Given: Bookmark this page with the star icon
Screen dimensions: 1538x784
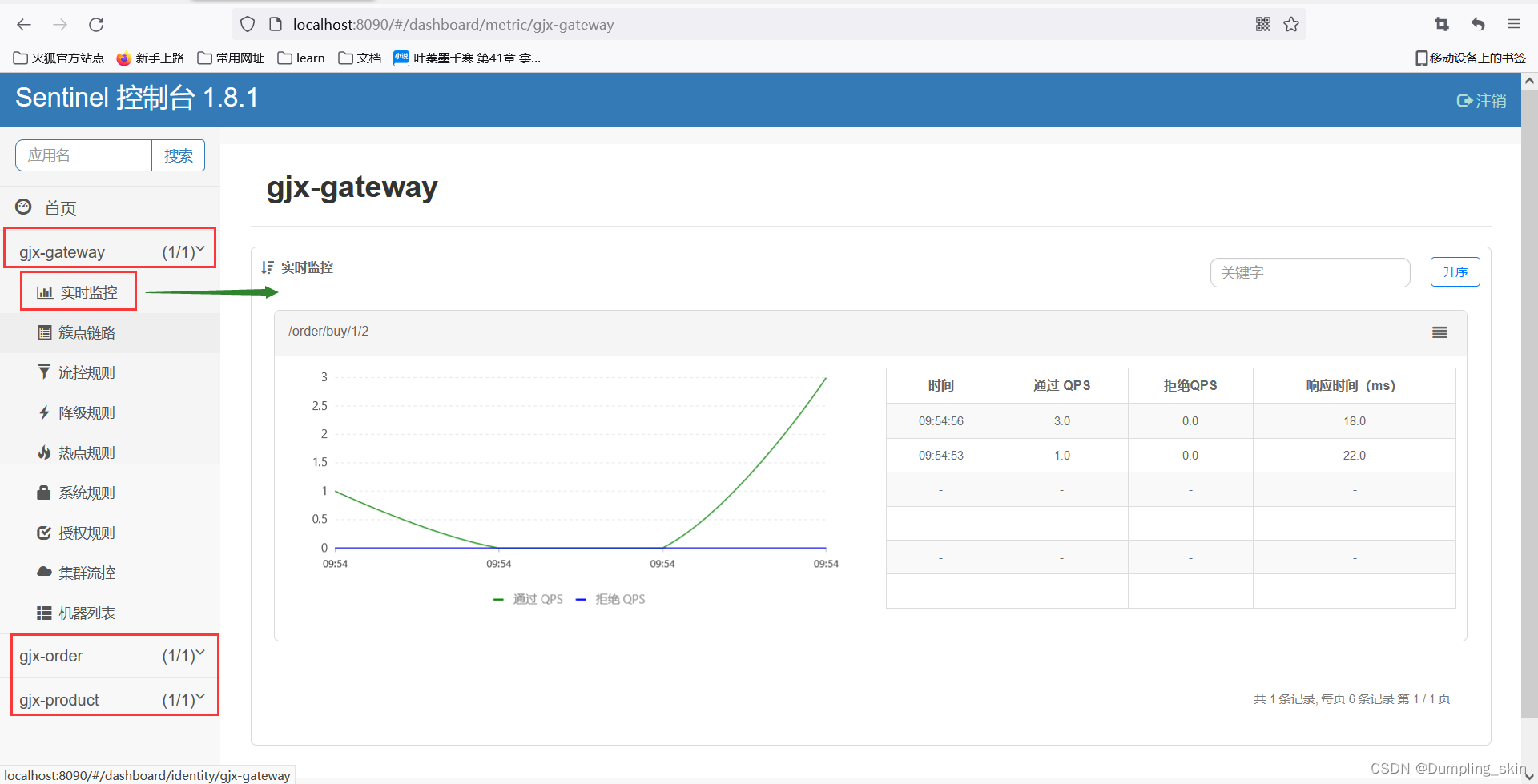Looking at the screenshot, I should click(1291, 24).
